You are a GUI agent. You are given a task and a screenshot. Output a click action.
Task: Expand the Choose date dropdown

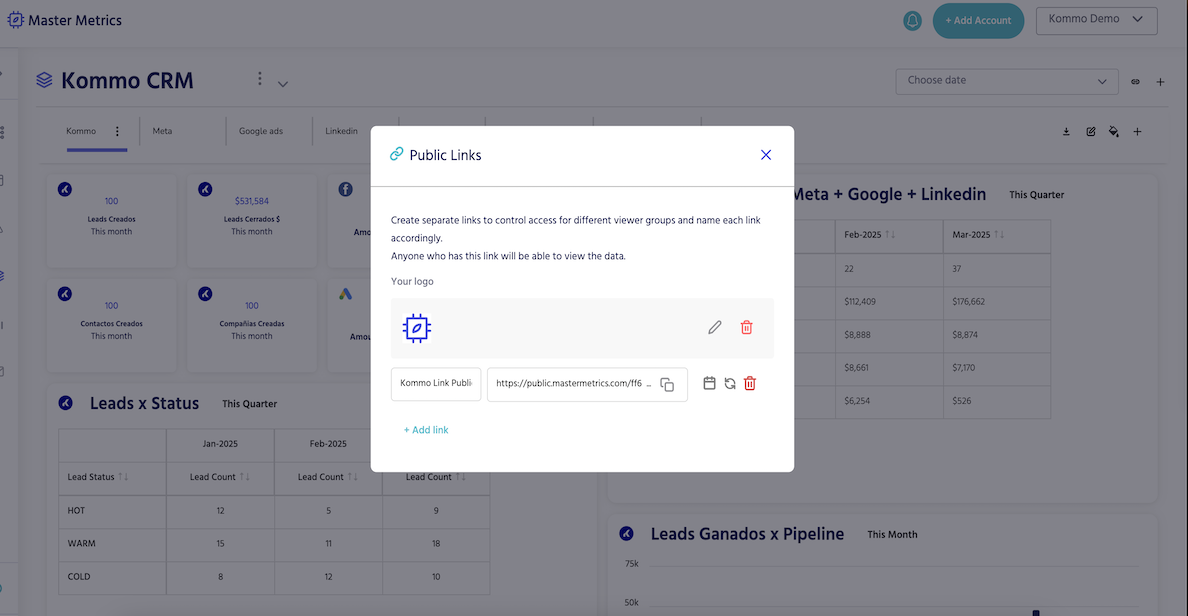pos(1006,81)
